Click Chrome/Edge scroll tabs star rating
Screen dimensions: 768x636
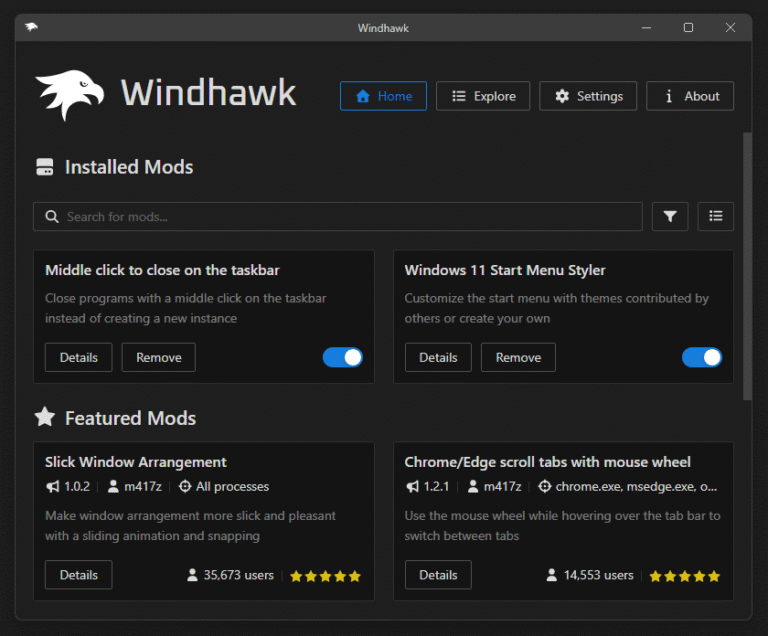[685, 576]
